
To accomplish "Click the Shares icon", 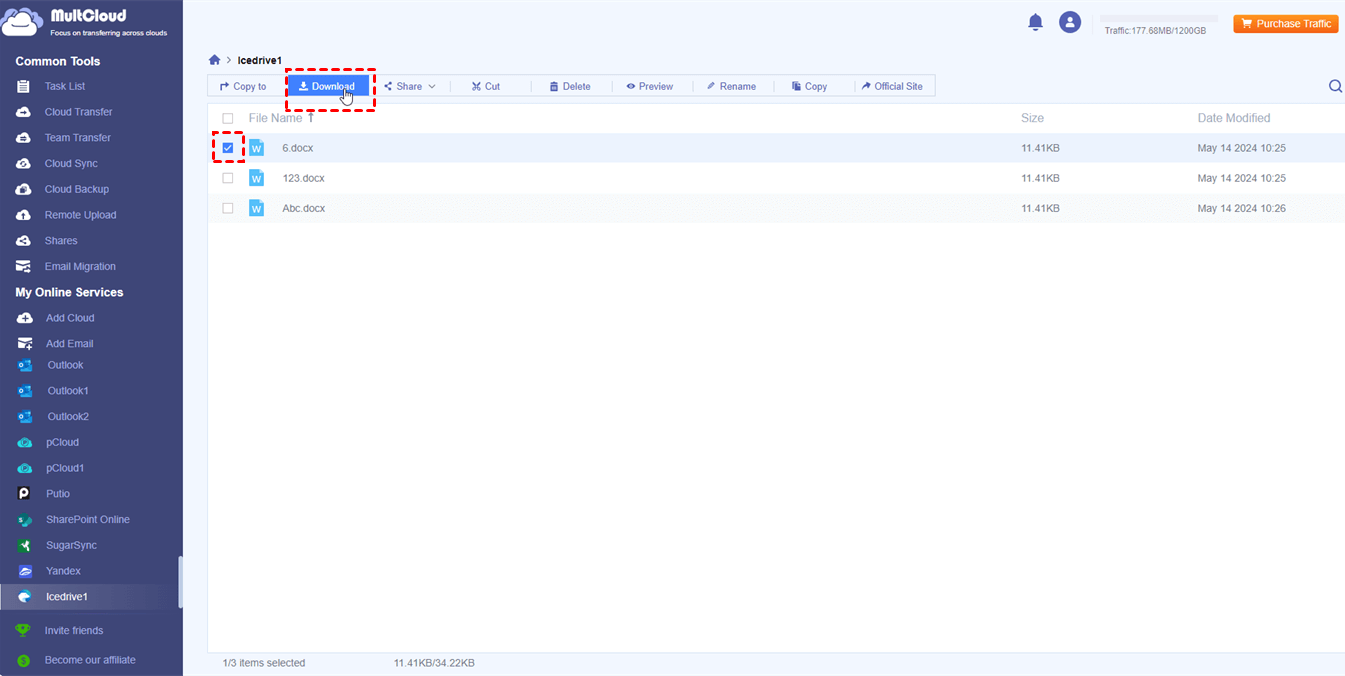I will 24,241.
